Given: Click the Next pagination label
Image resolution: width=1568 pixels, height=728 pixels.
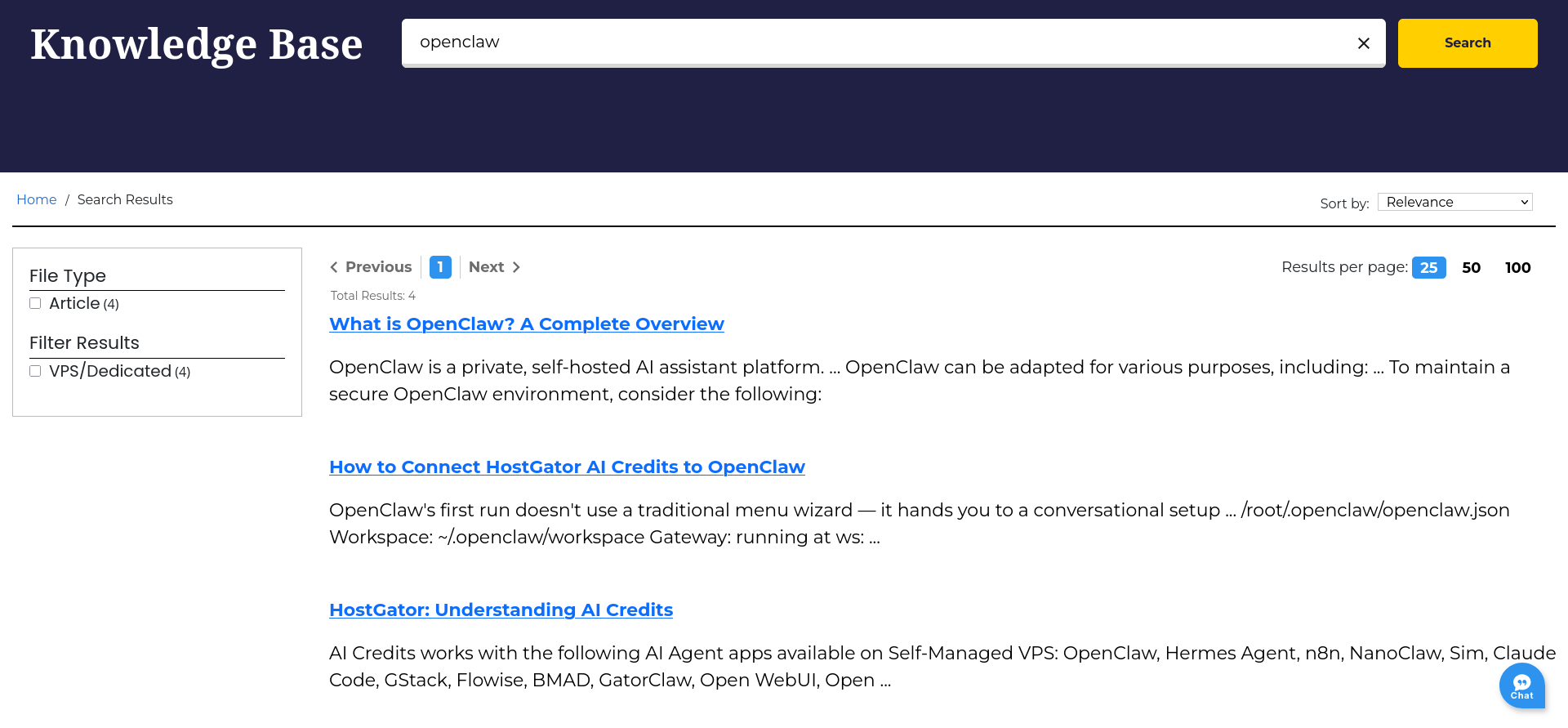Looking at the screenshot, I should tap(486, 267).
